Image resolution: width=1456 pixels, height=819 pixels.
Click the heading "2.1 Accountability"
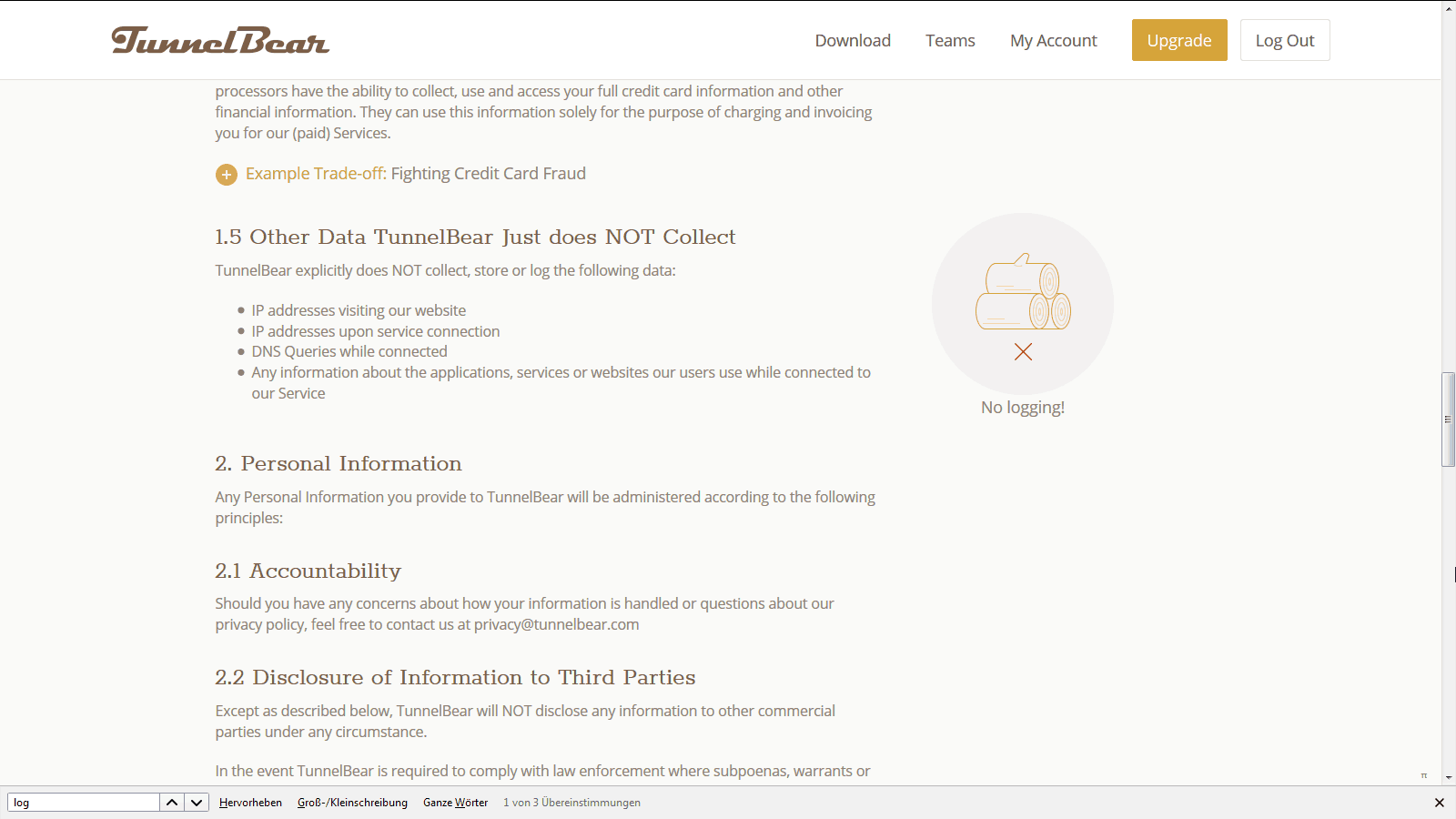coord(308,571)
